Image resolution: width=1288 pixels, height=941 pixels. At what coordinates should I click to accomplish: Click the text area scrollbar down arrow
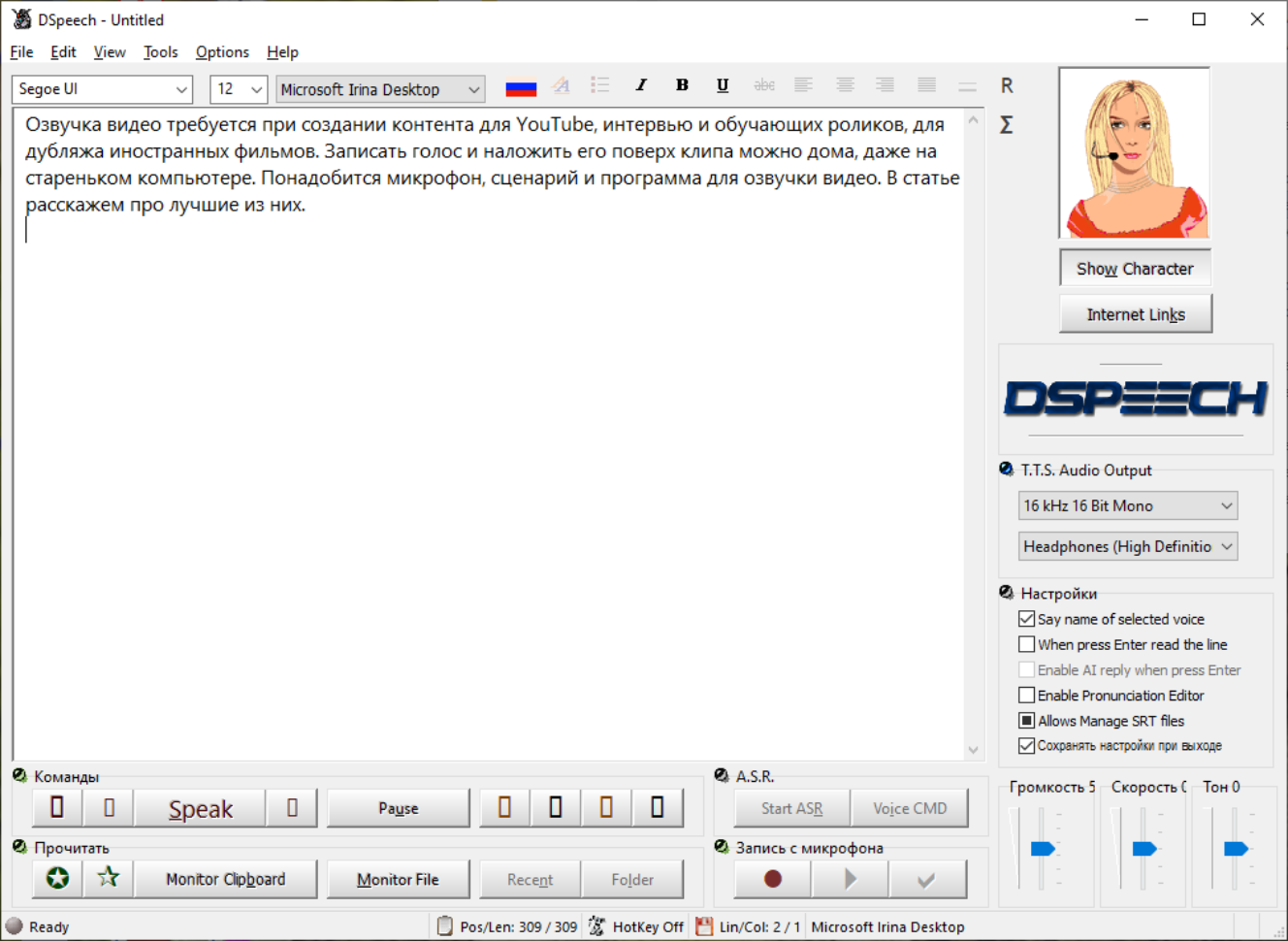tap(974, 750)
